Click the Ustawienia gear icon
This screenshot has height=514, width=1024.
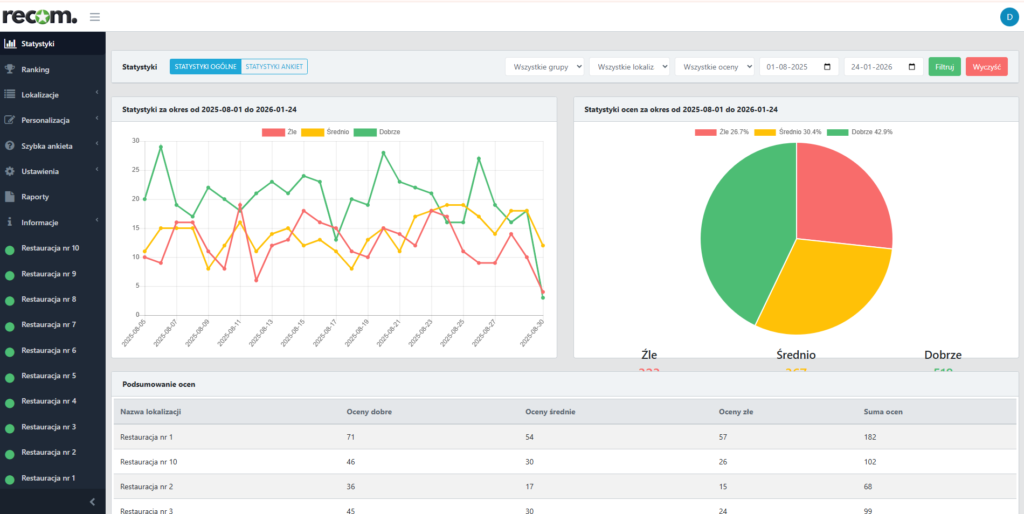10,171
